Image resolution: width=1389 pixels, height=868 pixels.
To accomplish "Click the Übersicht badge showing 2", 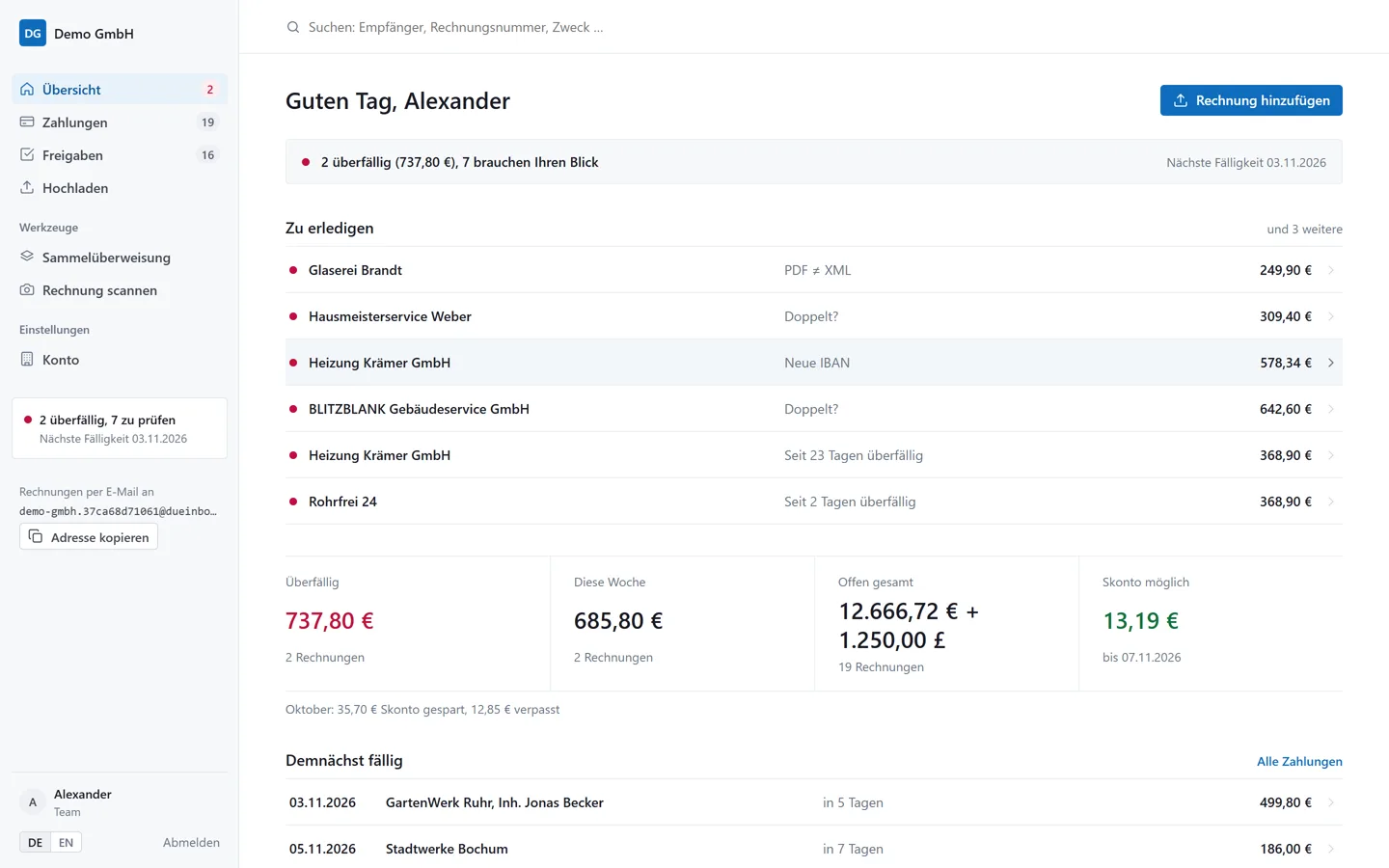I will click(209, 90).
